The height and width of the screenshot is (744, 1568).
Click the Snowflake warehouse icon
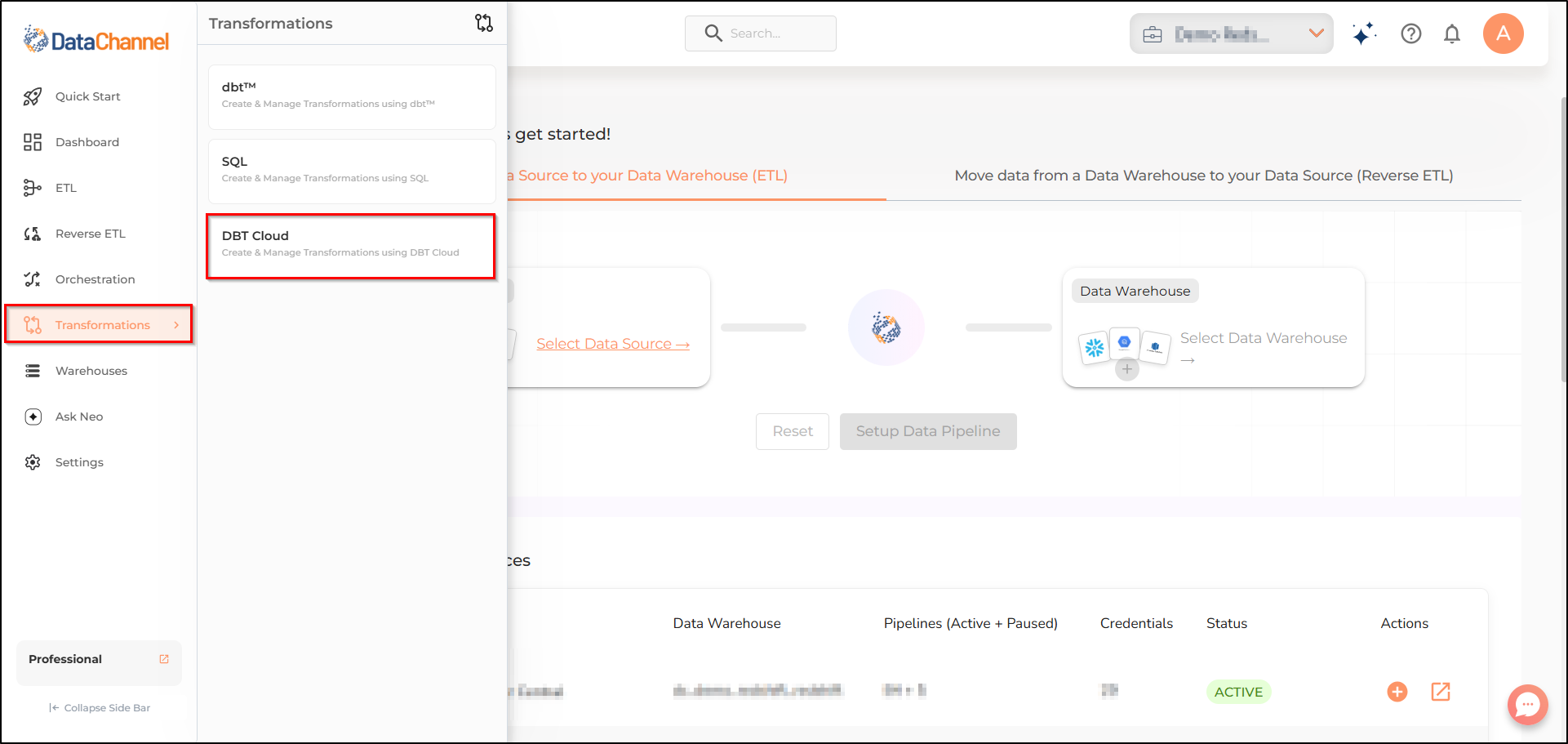point(1094,348)
